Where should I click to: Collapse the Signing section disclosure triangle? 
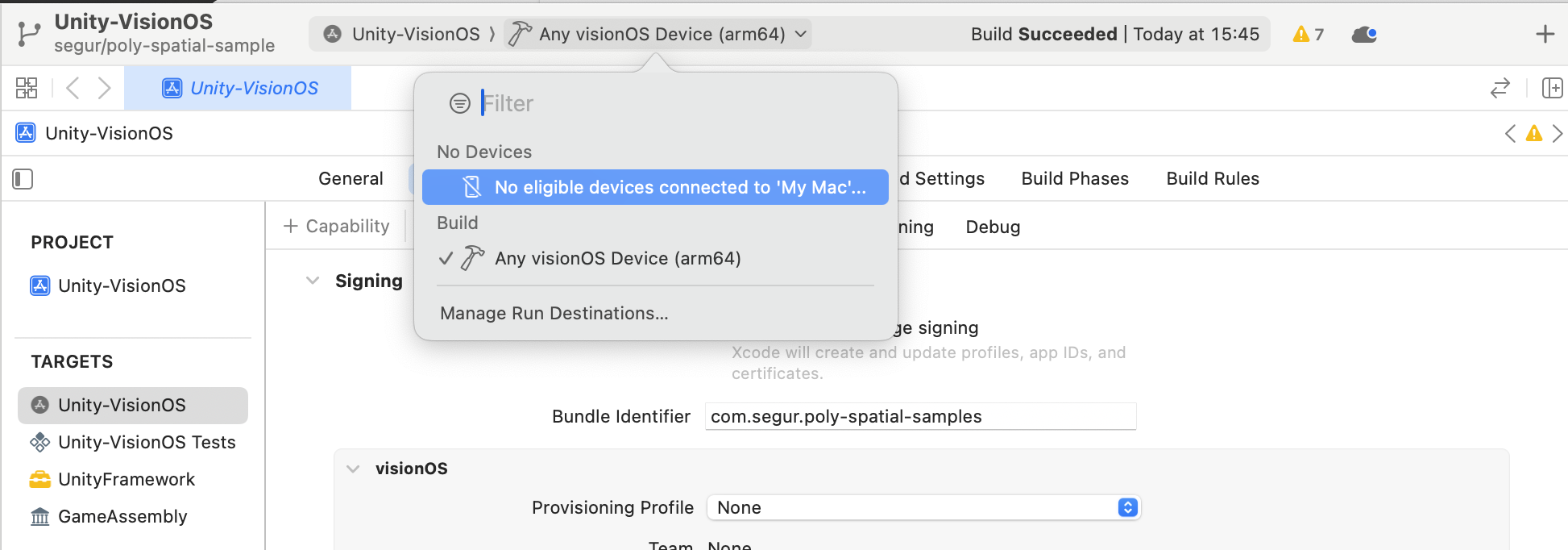(x=313, y=281)
